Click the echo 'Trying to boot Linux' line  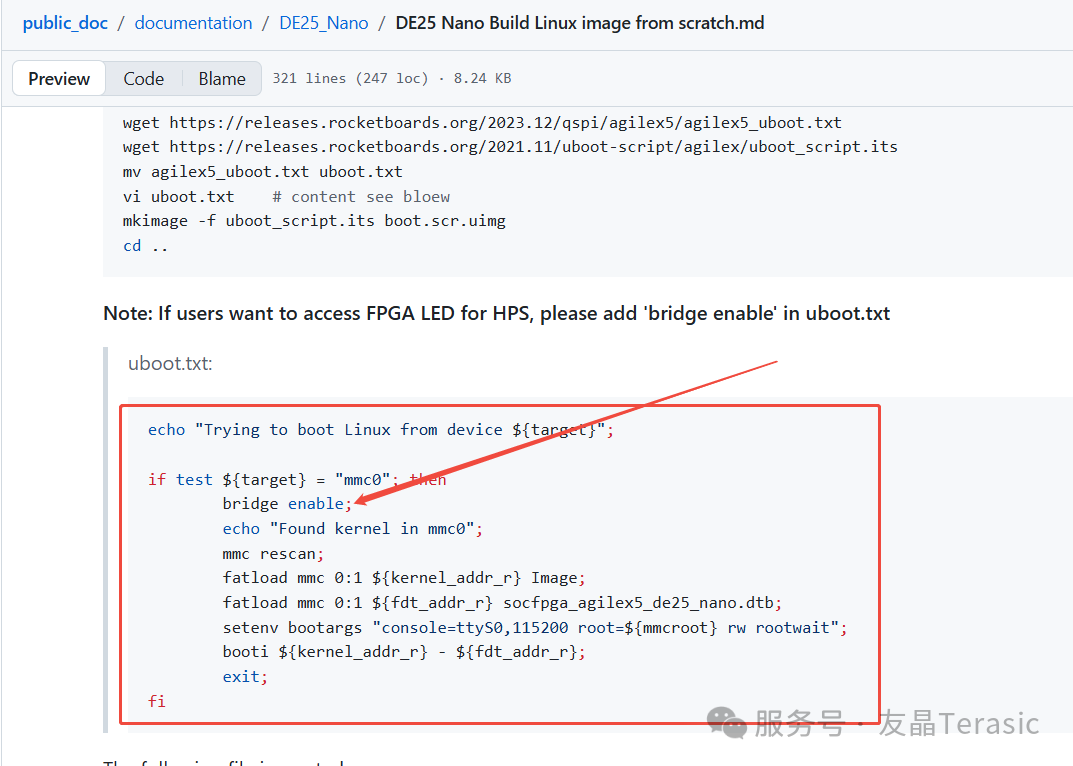380,430
